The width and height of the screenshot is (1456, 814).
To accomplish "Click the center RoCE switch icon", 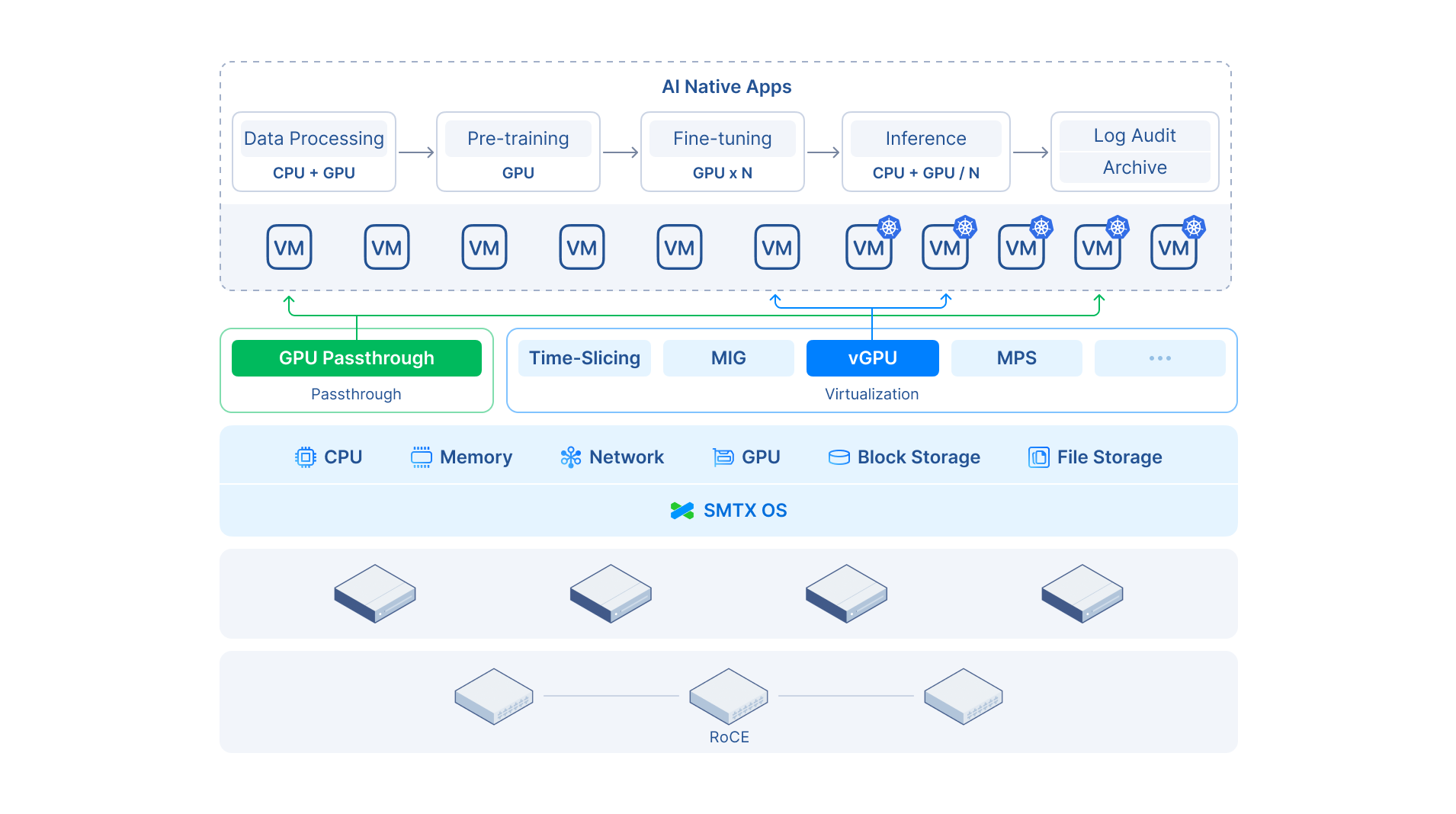I will pos(728,696).
